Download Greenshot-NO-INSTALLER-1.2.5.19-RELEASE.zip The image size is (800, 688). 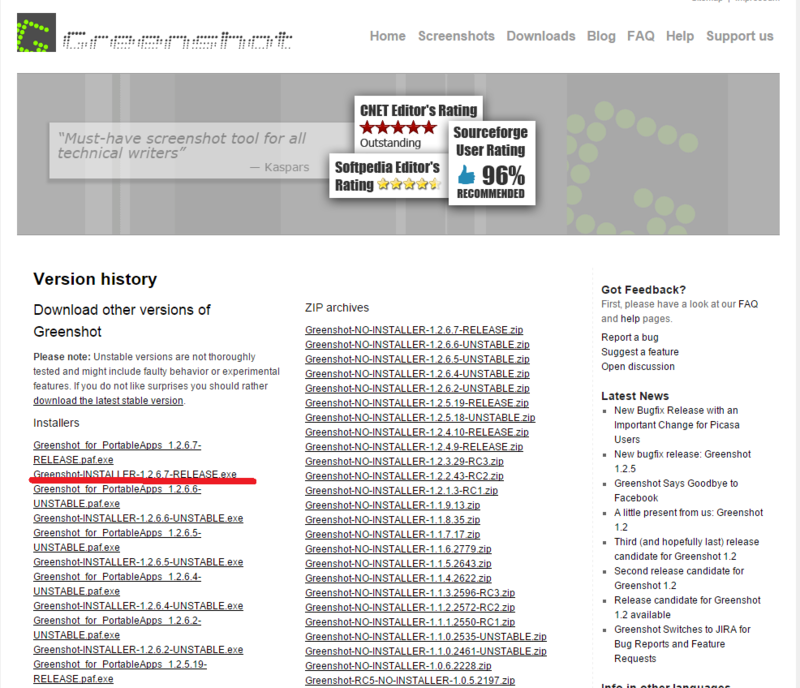[x=417, y=403]
